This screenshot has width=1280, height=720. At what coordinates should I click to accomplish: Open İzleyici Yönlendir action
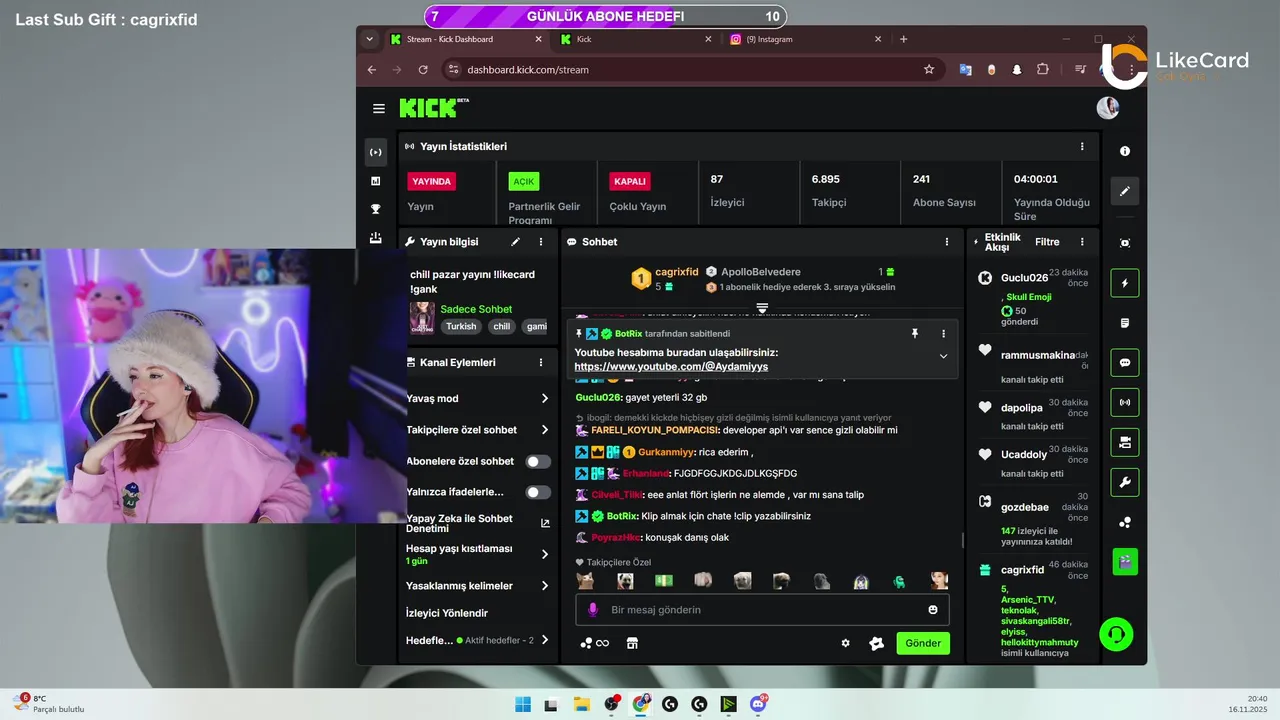[447, 613]
